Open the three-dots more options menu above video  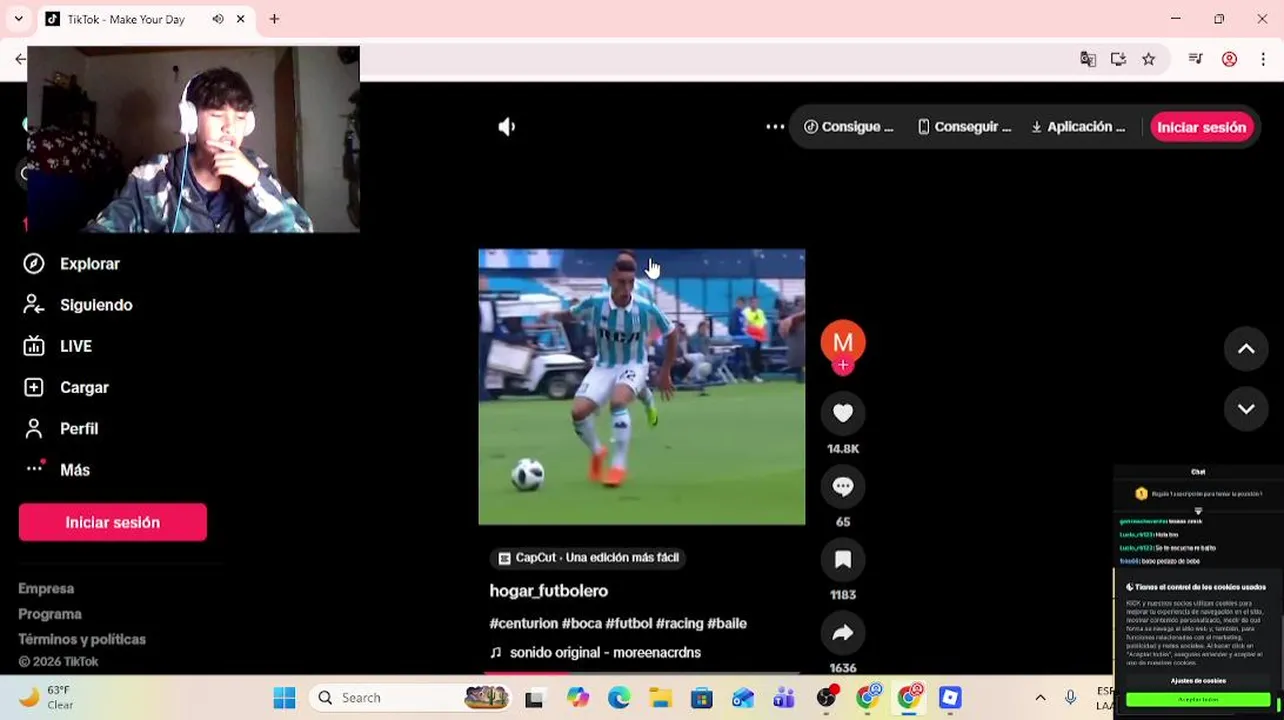(775, 127)
